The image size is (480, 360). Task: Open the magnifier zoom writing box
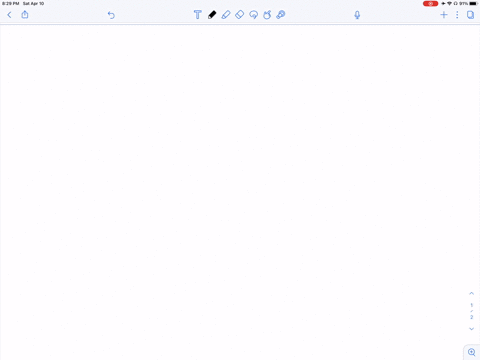coord(472,352)
